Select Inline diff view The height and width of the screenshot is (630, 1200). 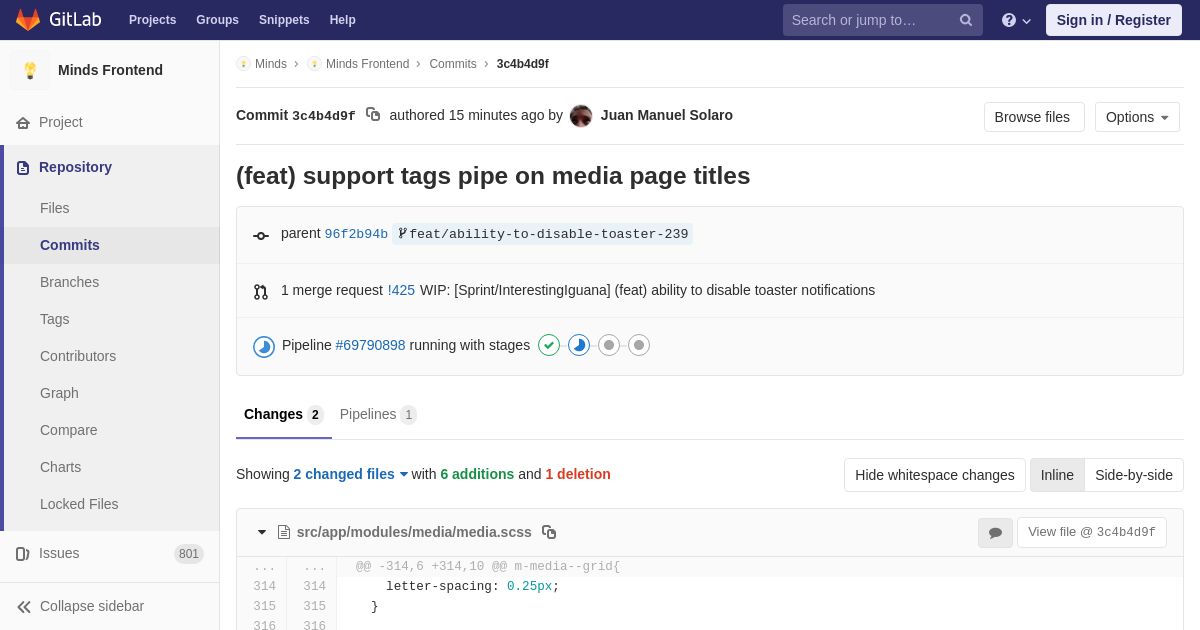pyautogui.click(x=1057, y=475)
